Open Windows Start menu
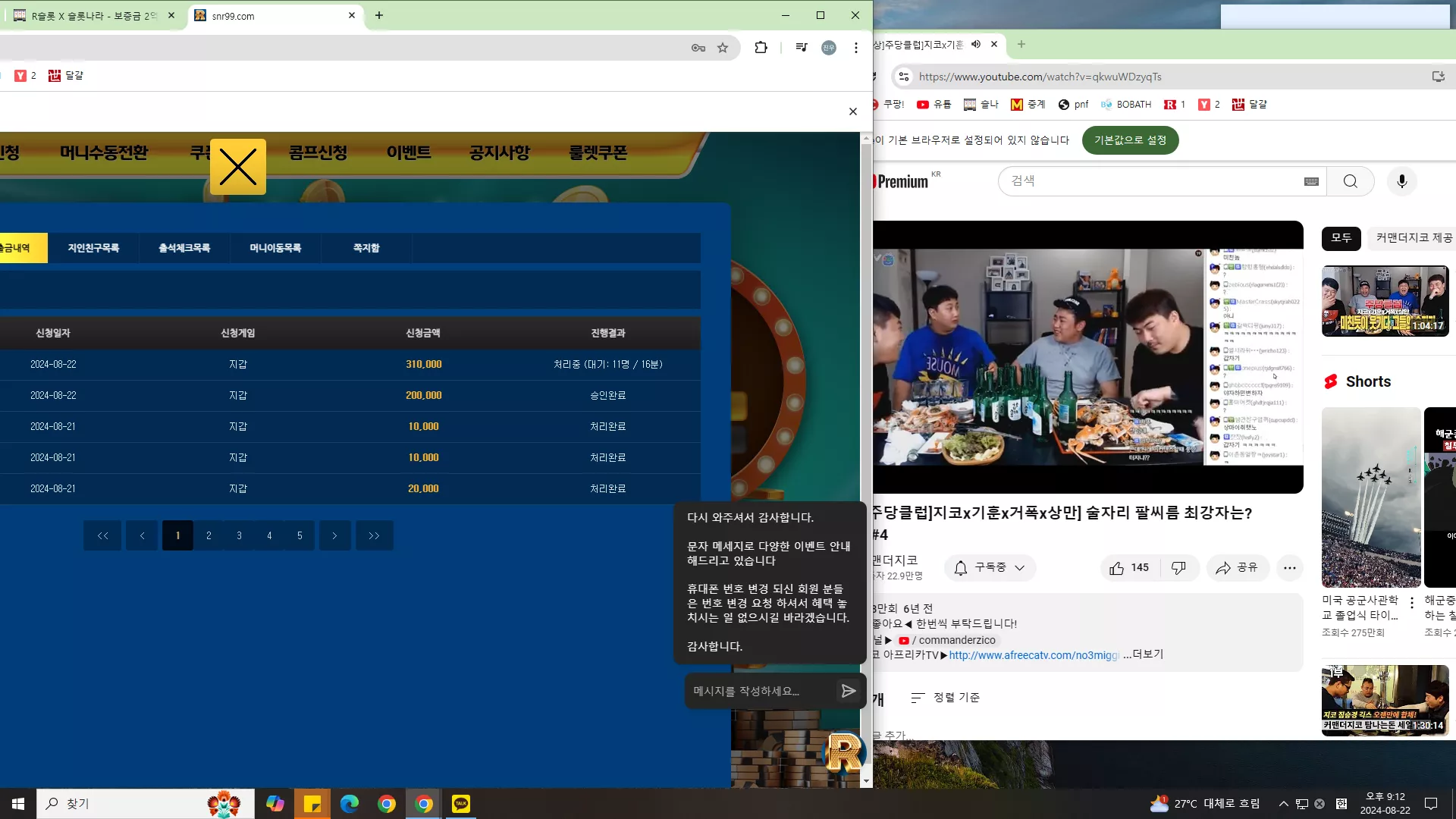 click(18, 804)
